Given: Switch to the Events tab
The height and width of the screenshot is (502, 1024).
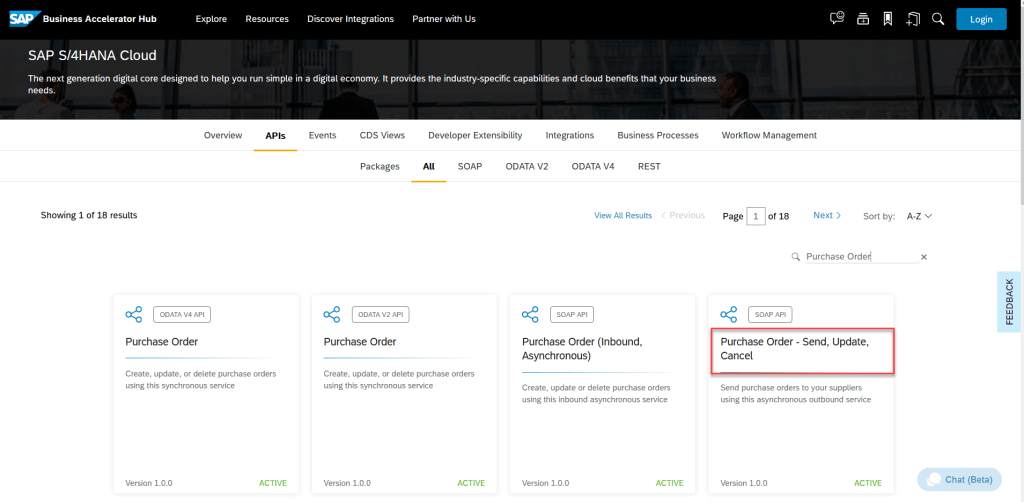Looking at the screenshot, I should pyautogui.click(x=322, y=135).
